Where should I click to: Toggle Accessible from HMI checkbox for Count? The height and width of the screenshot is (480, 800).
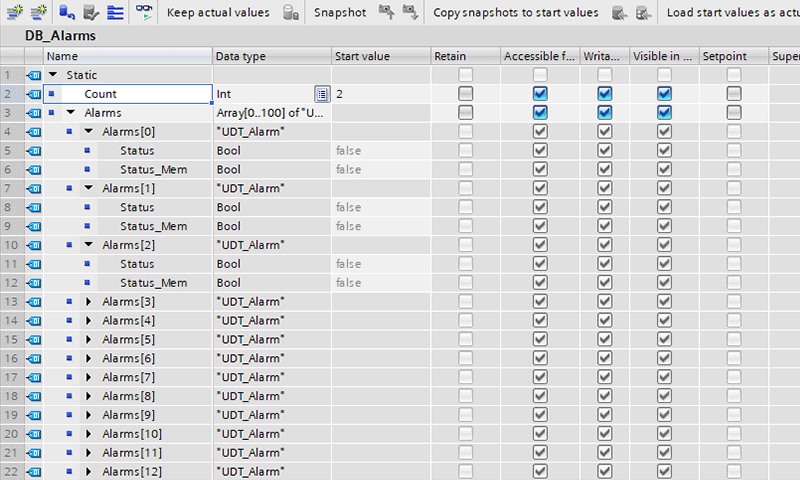[540, 93]
